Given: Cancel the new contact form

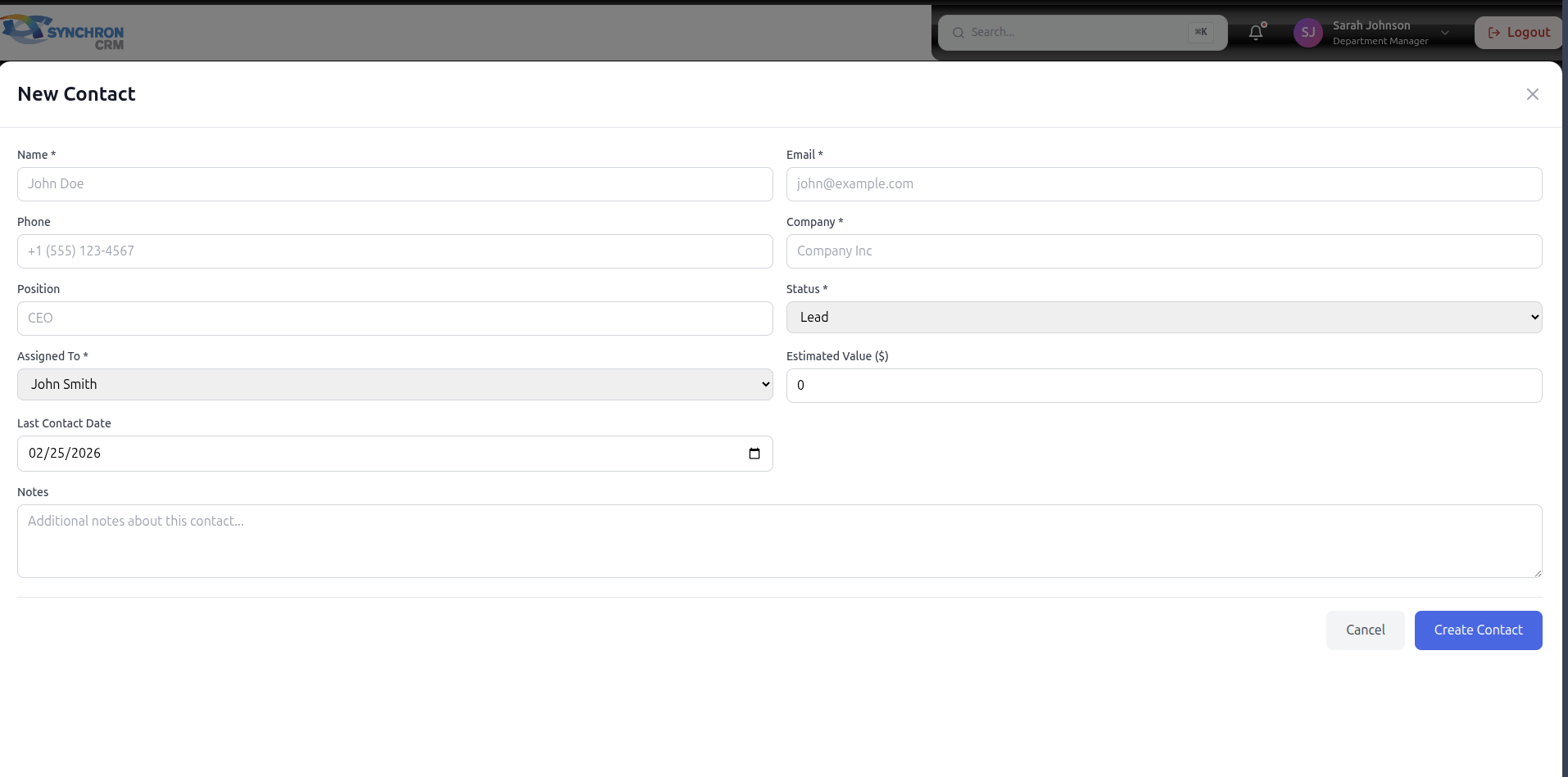Looking at the screenshot, I should click(x=1365, y=630).
